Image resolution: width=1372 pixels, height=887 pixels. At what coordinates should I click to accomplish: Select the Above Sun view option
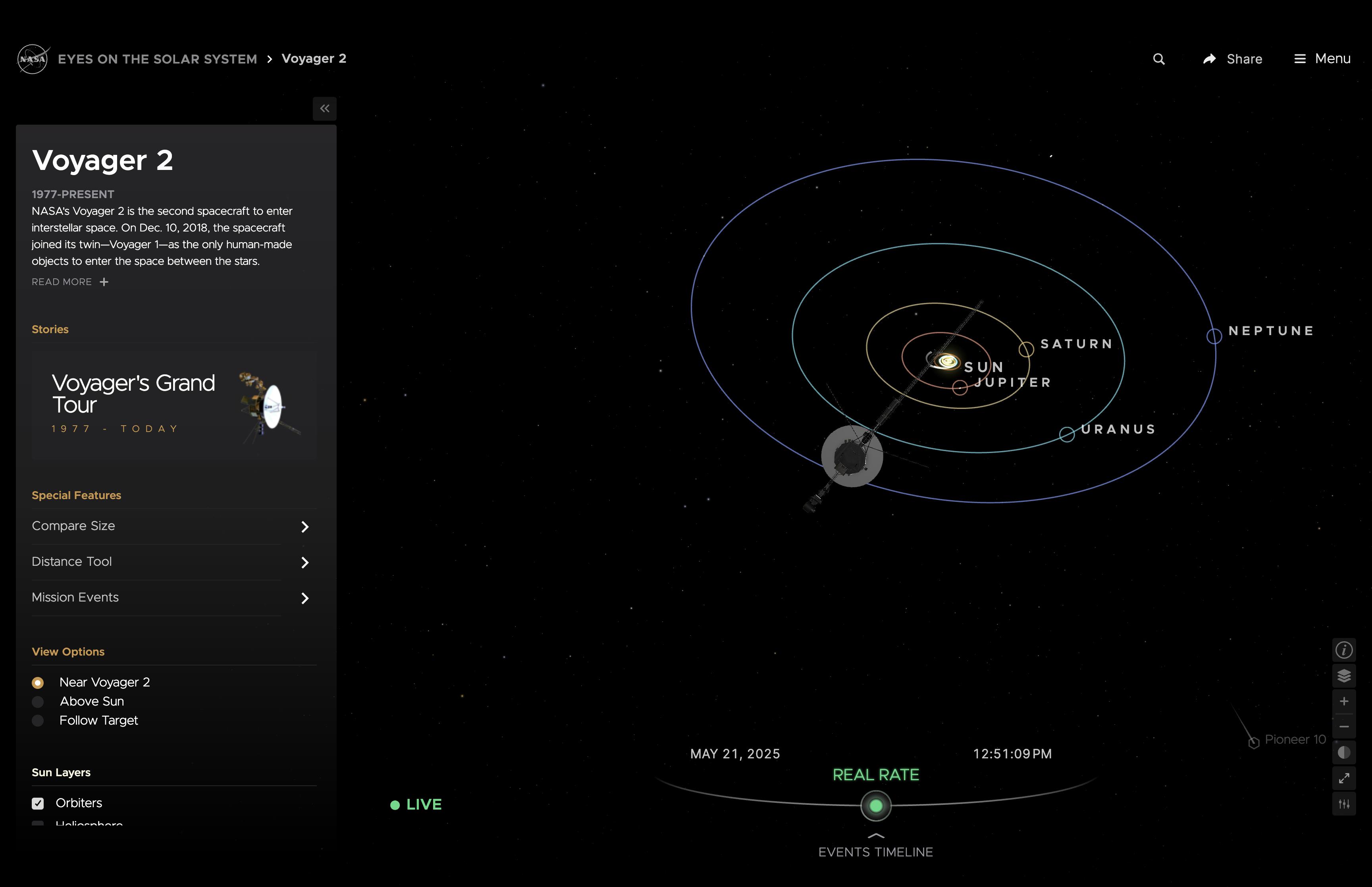point(38,702)
